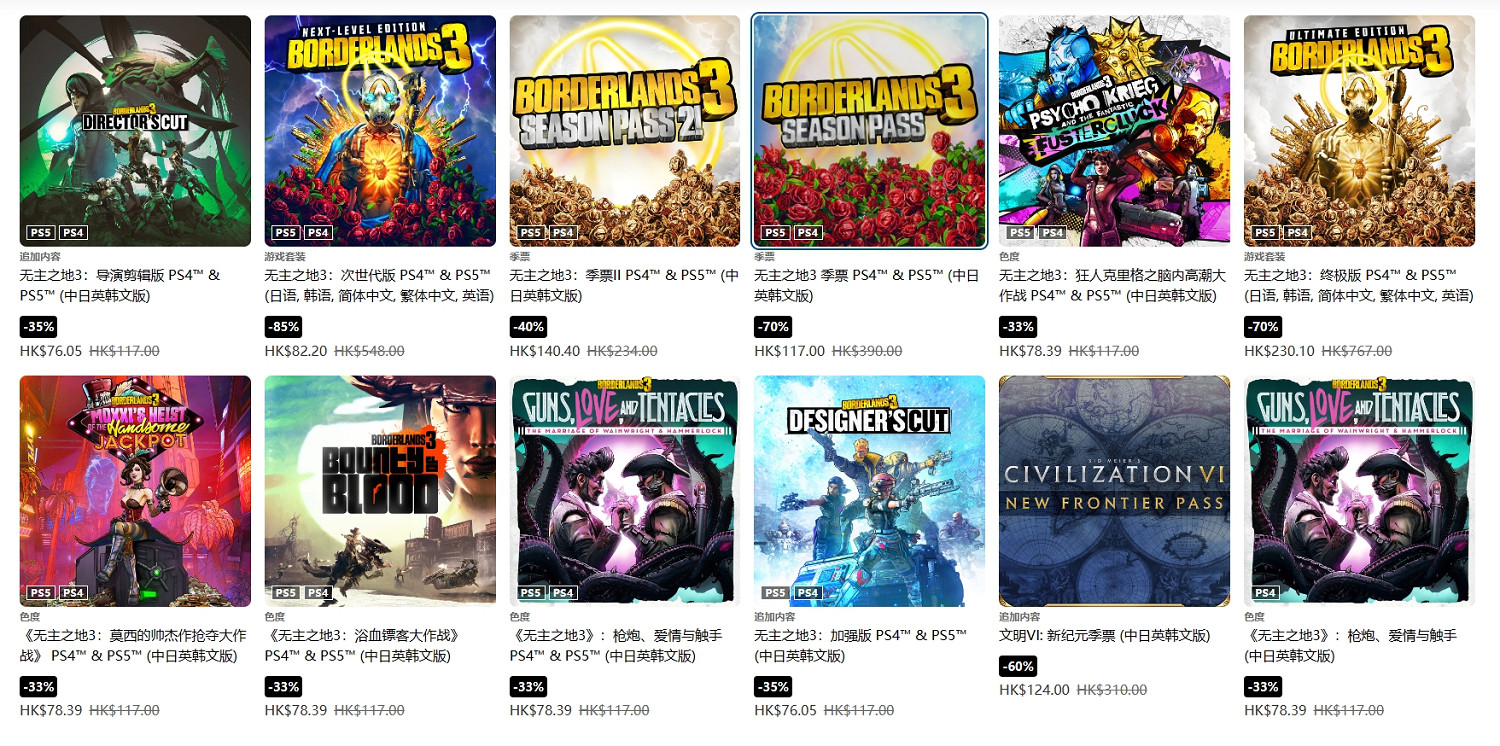The image size is (1500, 746).
Task: Select the Borderlands 3 Season Pass 2 artwork
Action: pos(625,131)
